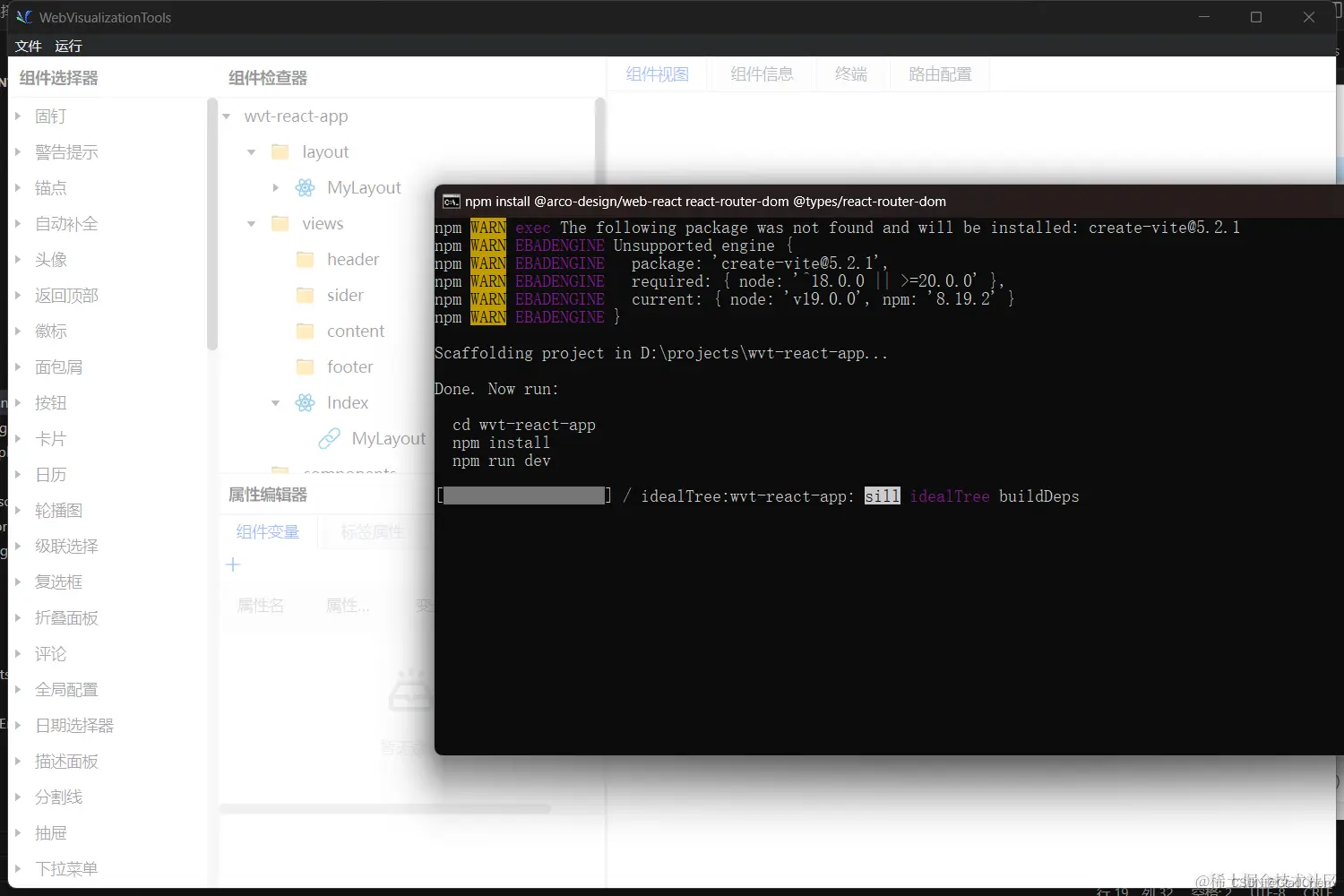The image size is (1344, 896).
Task: Maximize the WebVisualizationTools window
Action: 1256,17
